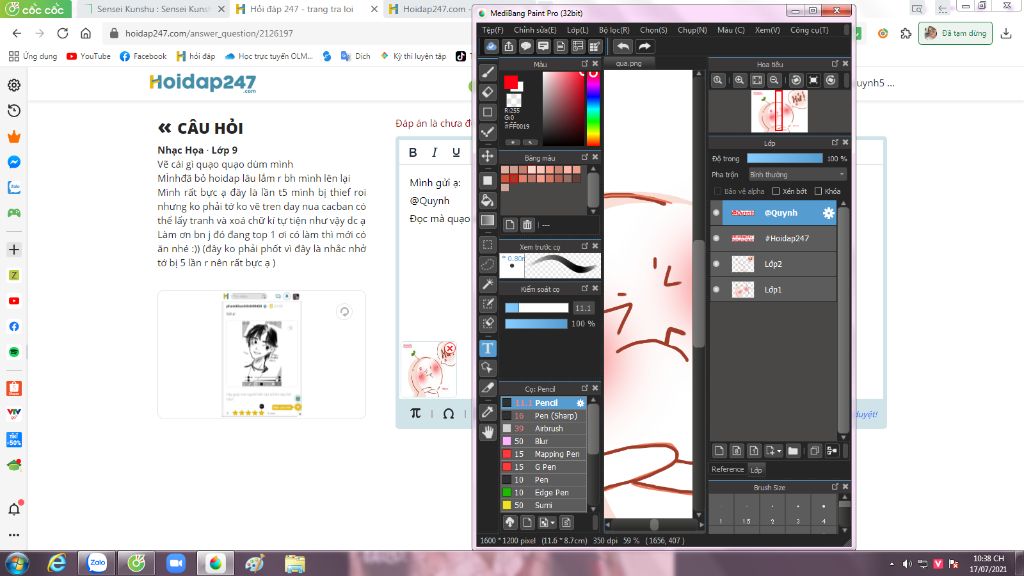Screen dimensions: 1024x576
Task: Click the Hoidap247 logo on webpage
Action: pyautogui.click(x=202, y=83)
